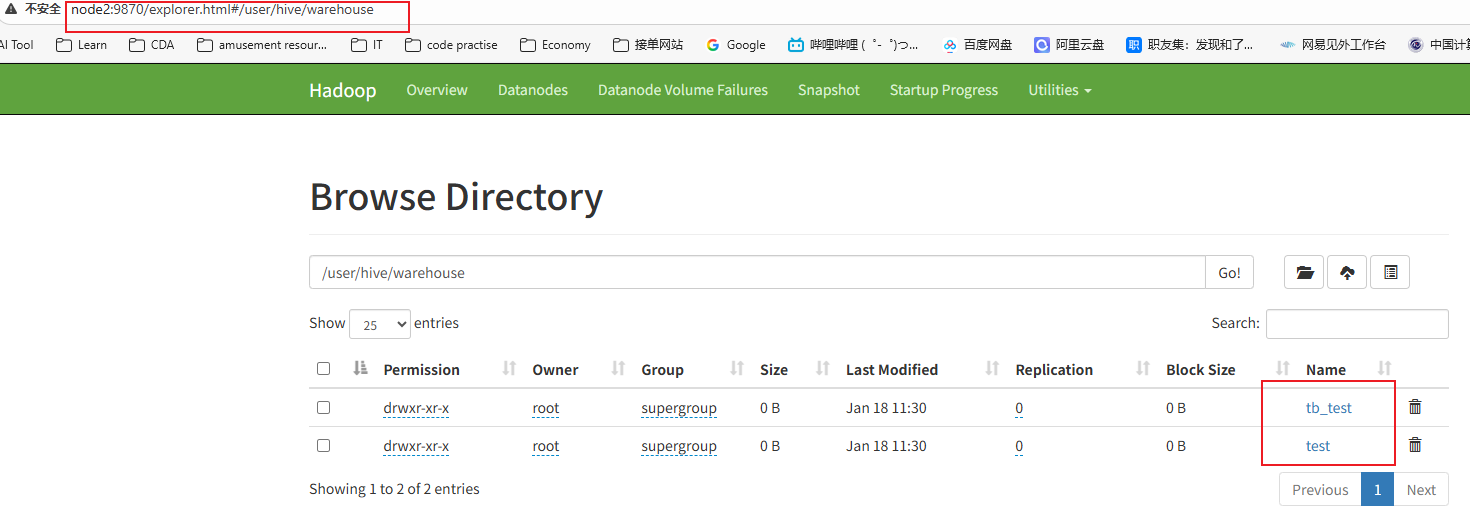Click the replication value for tb_test

(x=1019, y=408)
